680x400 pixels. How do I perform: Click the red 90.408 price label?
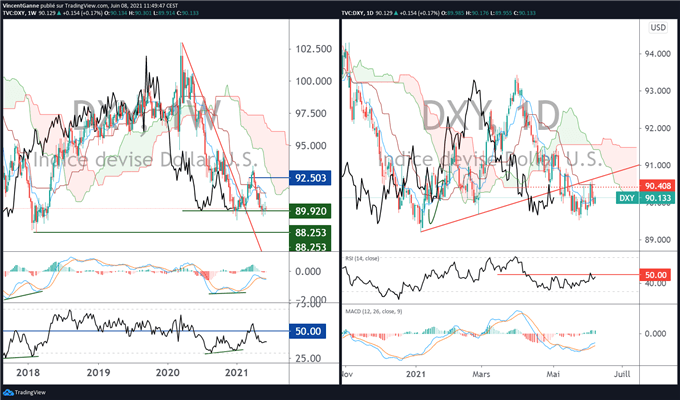[x=657, y=186]
